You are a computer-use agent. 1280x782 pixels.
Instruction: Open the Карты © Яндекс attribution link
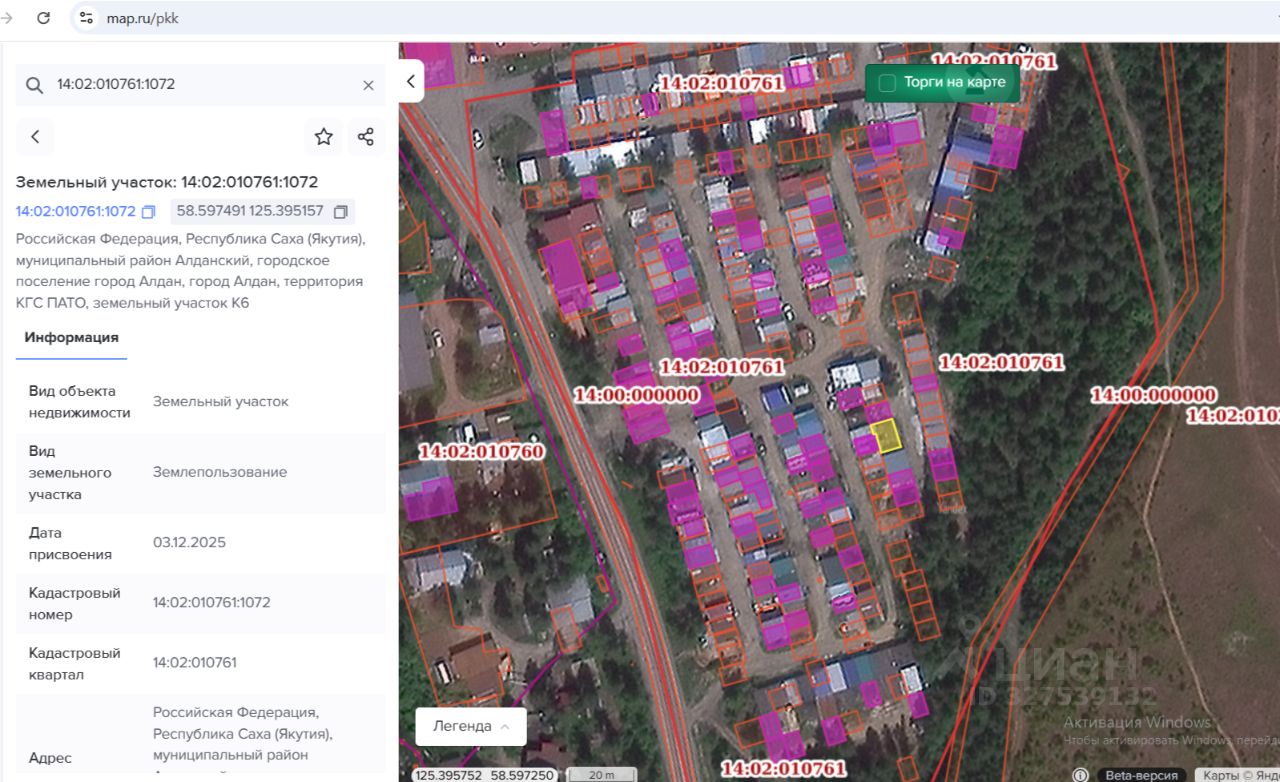point(1238,775)
